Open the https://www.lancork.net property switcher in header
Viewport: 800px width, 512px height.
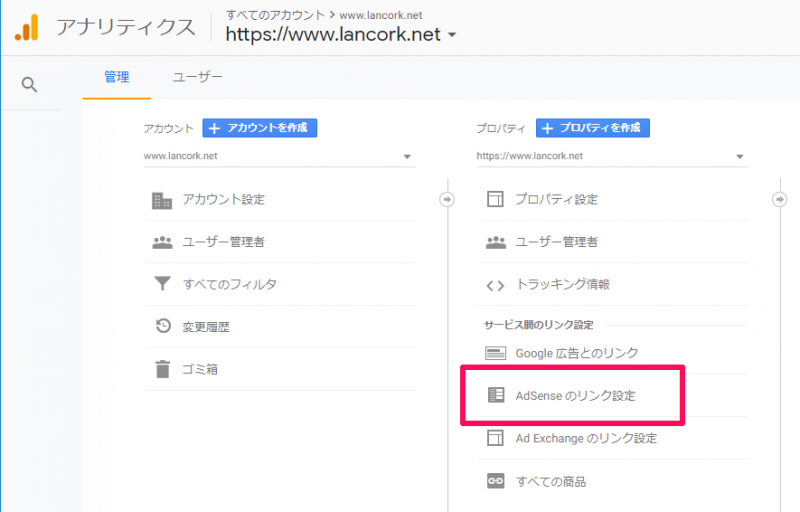tap(341, 35)
